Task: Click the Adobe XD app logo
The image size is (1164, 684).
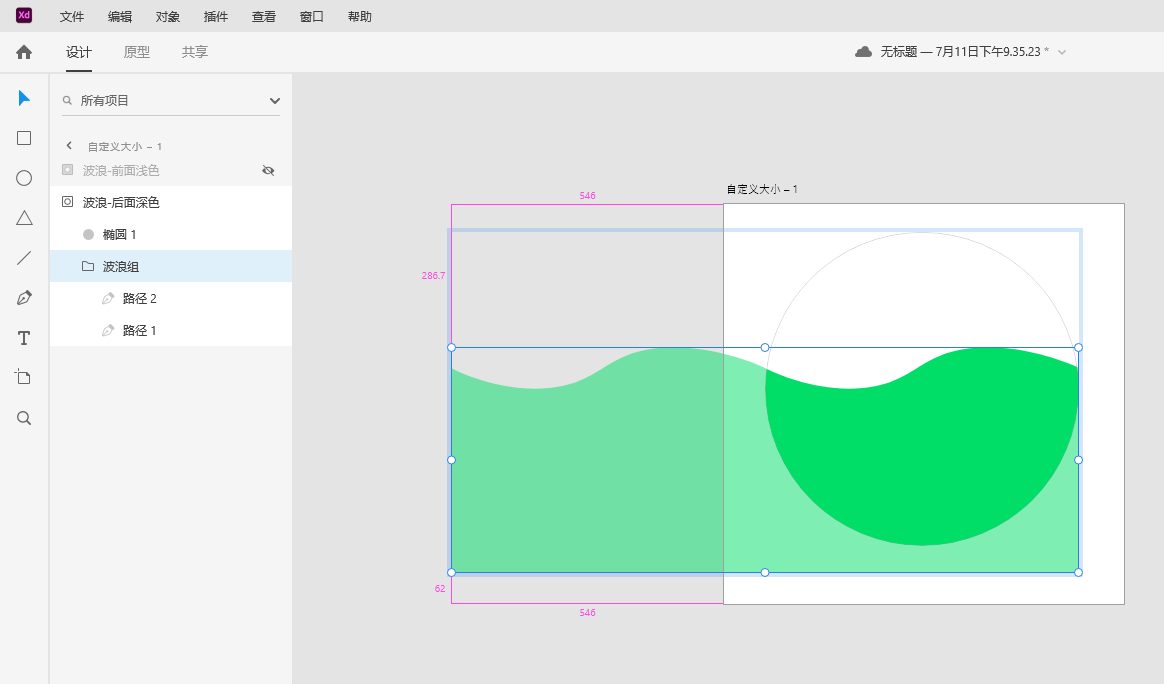Action: [24, 15]
